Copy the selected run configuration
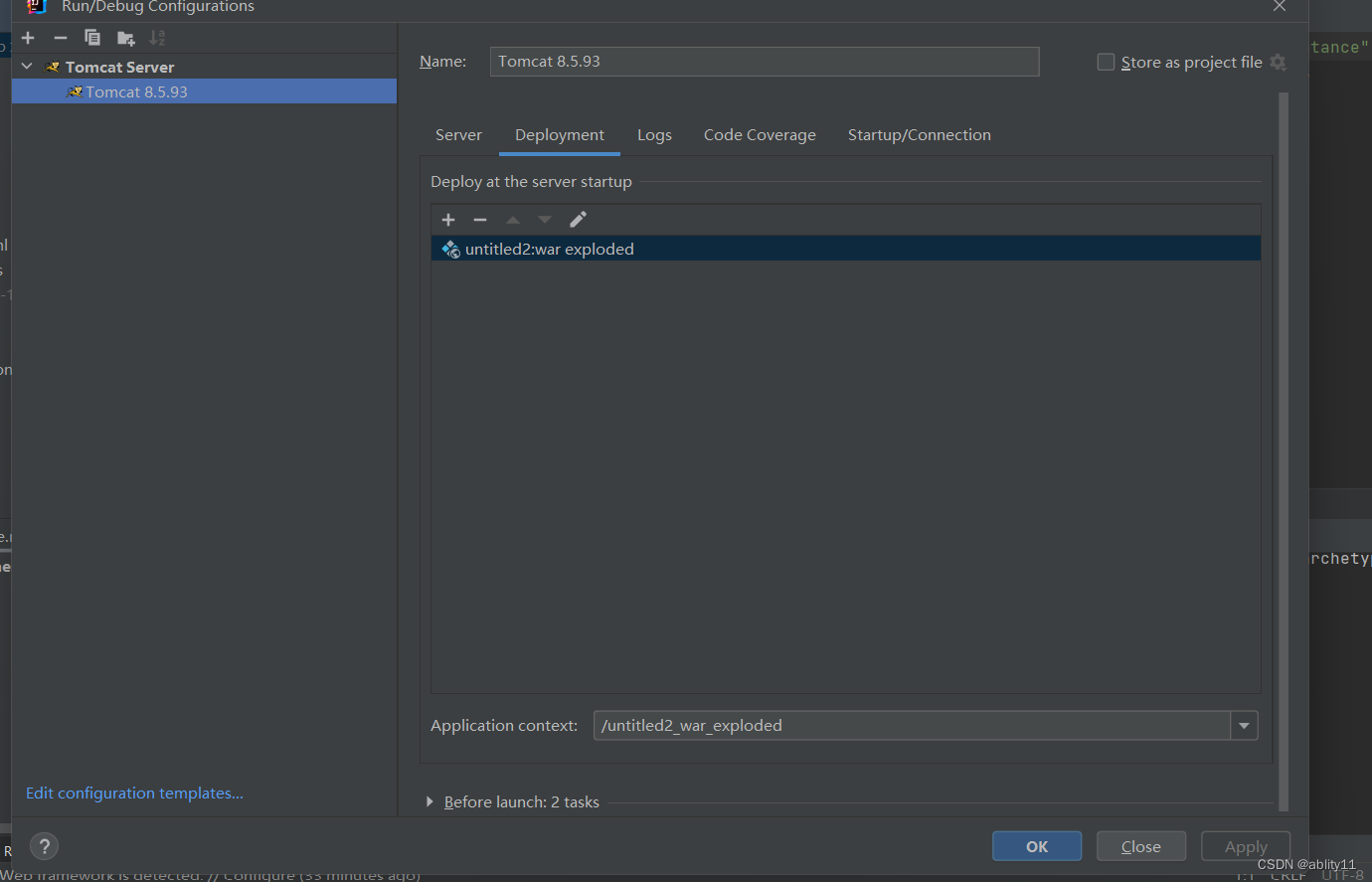1372x882 pixels. (92, 38)
